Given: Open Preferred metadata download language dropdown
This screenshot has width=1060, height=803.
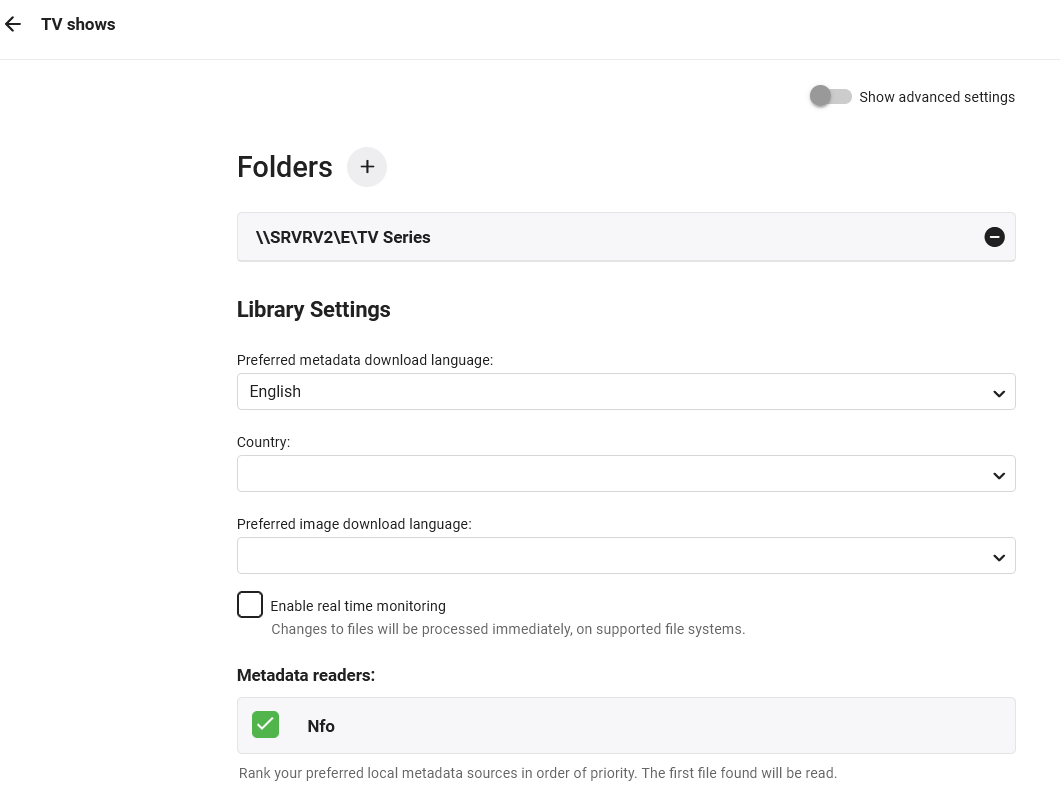Looking at the screenshot, I should coord(600,392).
